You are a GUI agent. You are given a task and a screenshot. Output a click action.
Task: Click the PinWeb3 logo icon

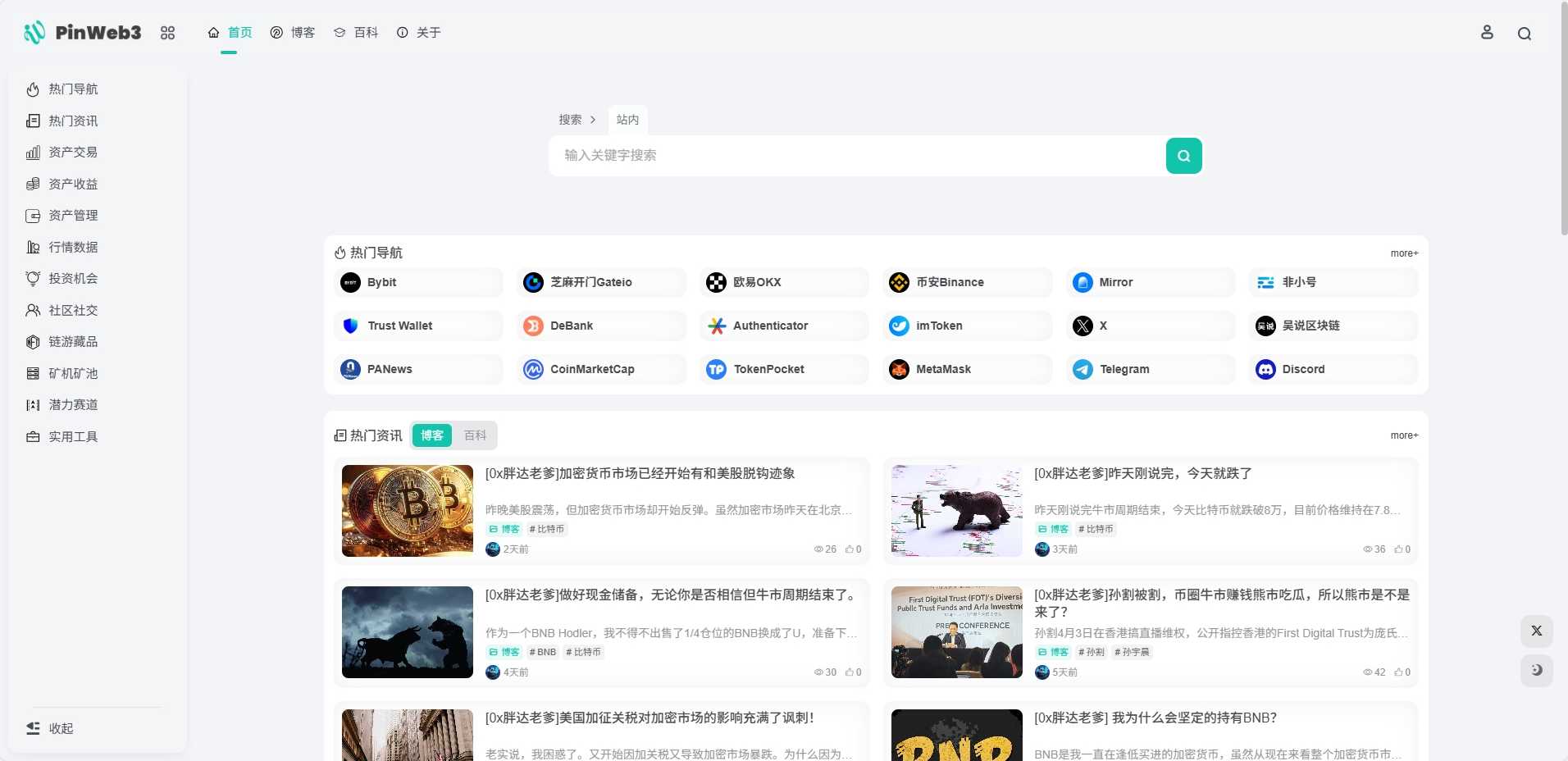[x=32, y=32]
